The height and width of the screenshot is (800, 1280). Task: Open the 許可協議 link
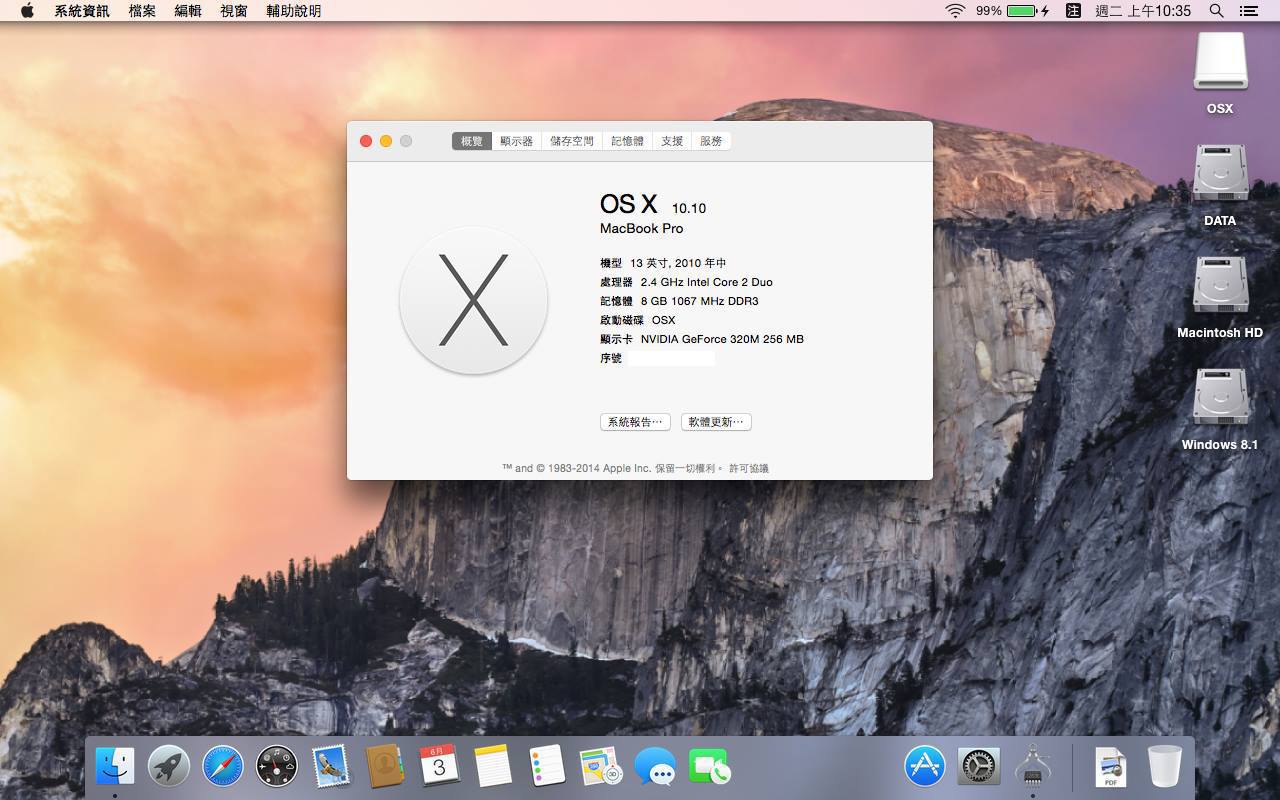point(749,468)
